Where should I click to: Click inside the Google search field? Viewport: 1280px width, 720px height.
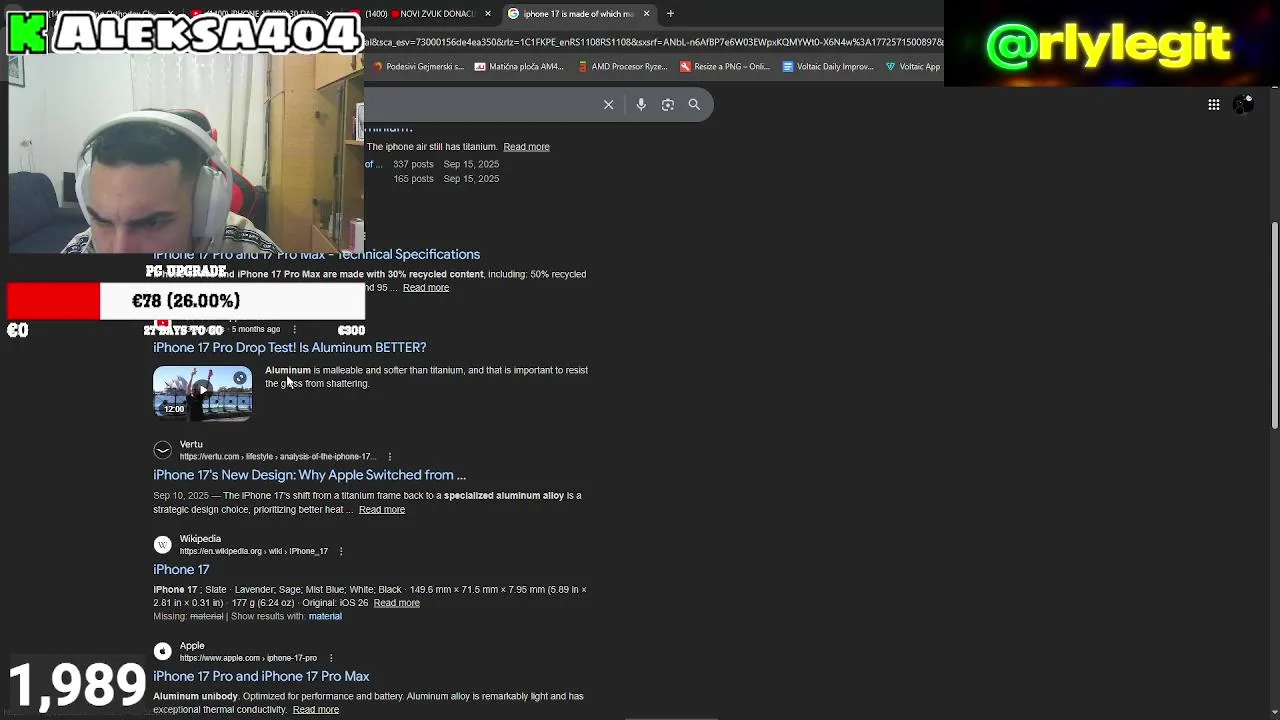[480, 104]
